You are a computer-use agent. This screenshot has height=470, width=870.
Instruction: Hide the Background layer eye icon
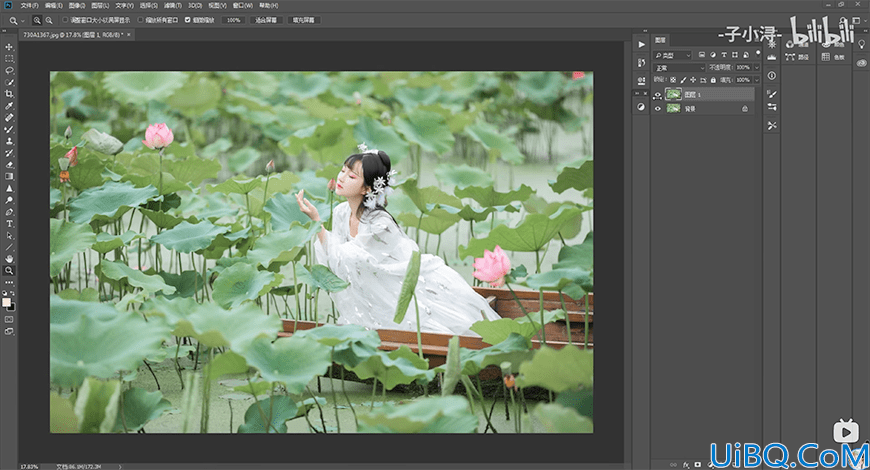(658, 109)
